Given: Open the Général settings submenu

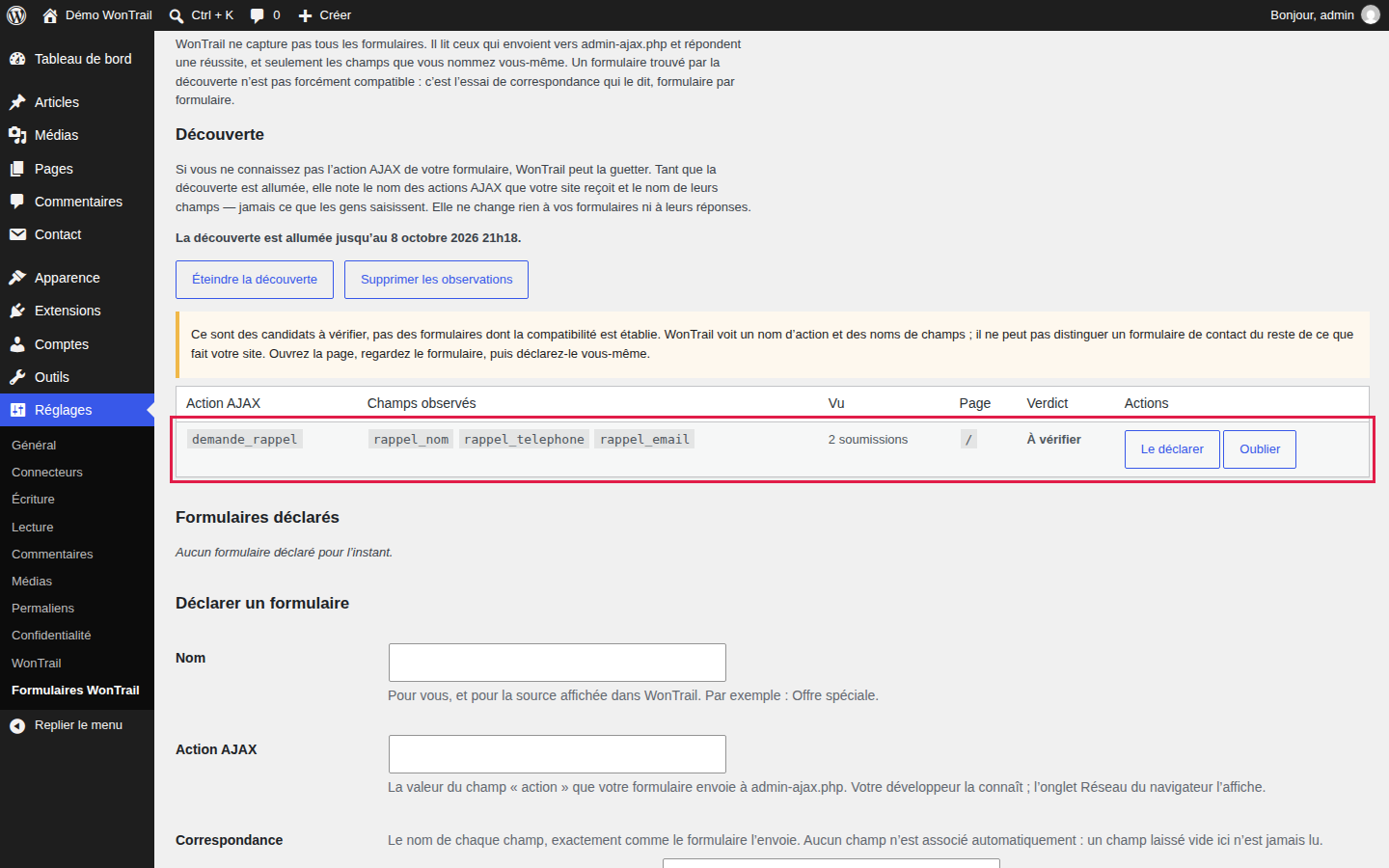Looking at the screenshot, I should [34, 446].
